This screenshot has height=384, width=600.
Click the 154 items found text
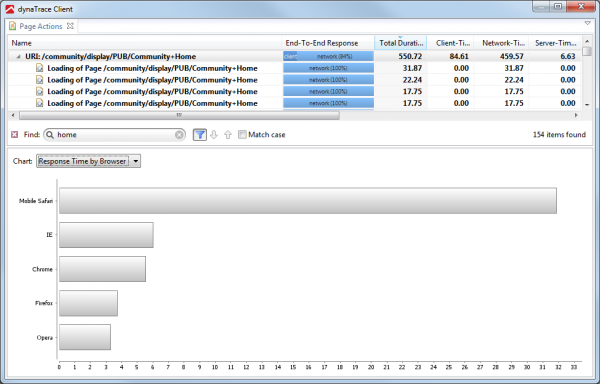pyautogui.click(x=559, y=135)
